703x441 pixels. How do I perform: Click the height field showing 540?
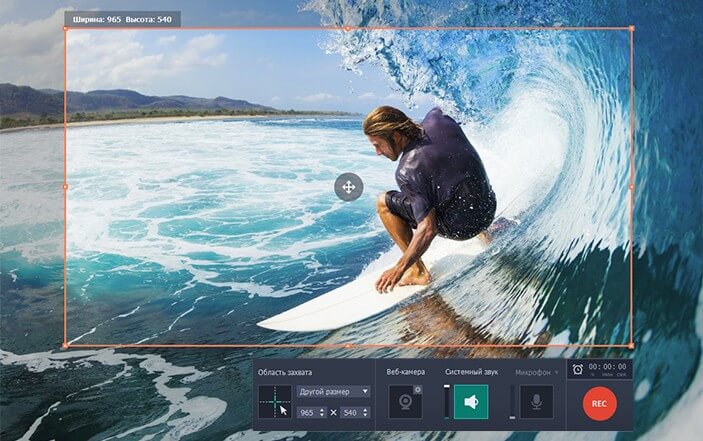(350, 412)
